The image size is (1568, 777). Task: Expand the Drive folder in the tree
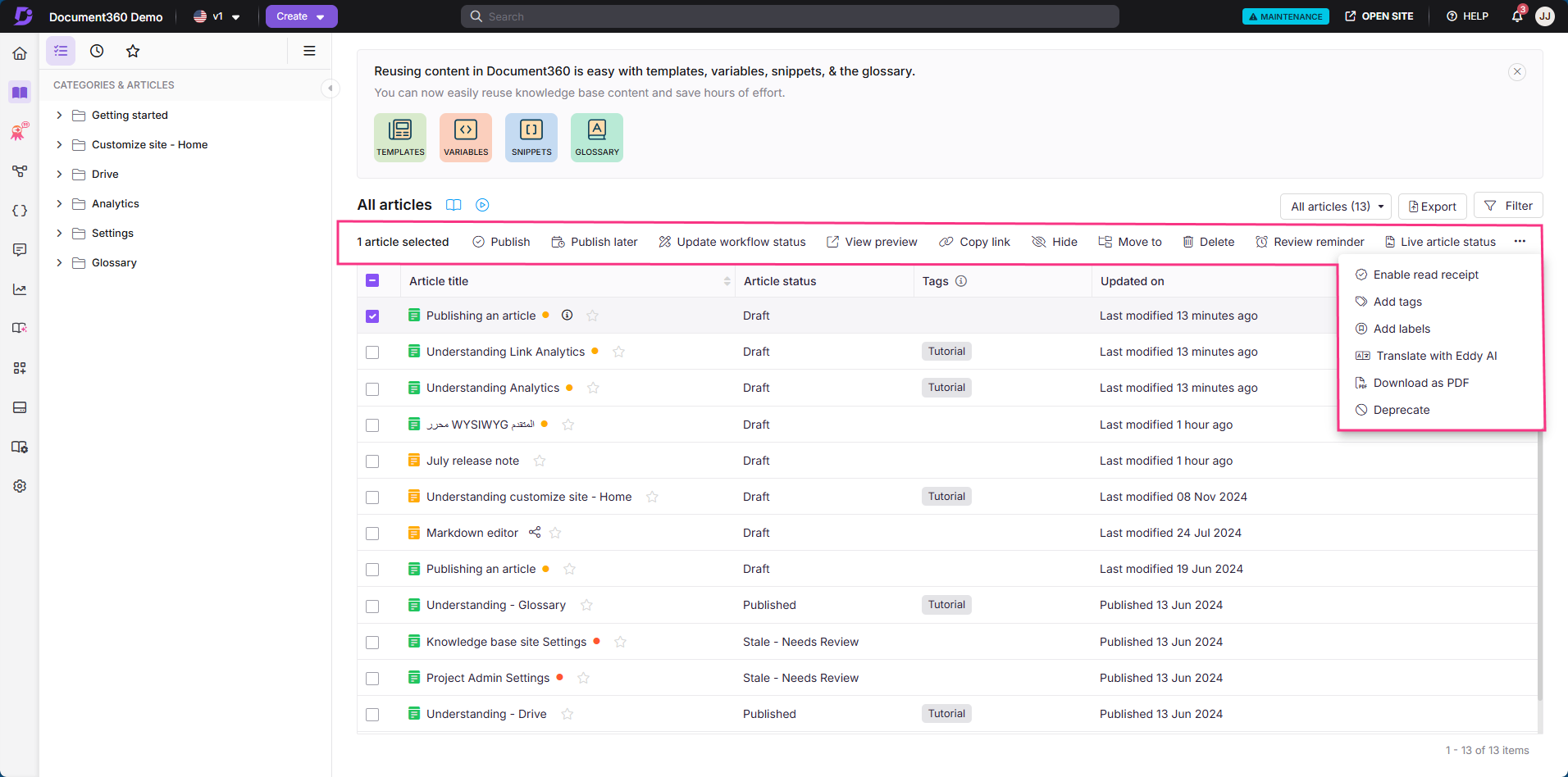(x=58, y=174)
